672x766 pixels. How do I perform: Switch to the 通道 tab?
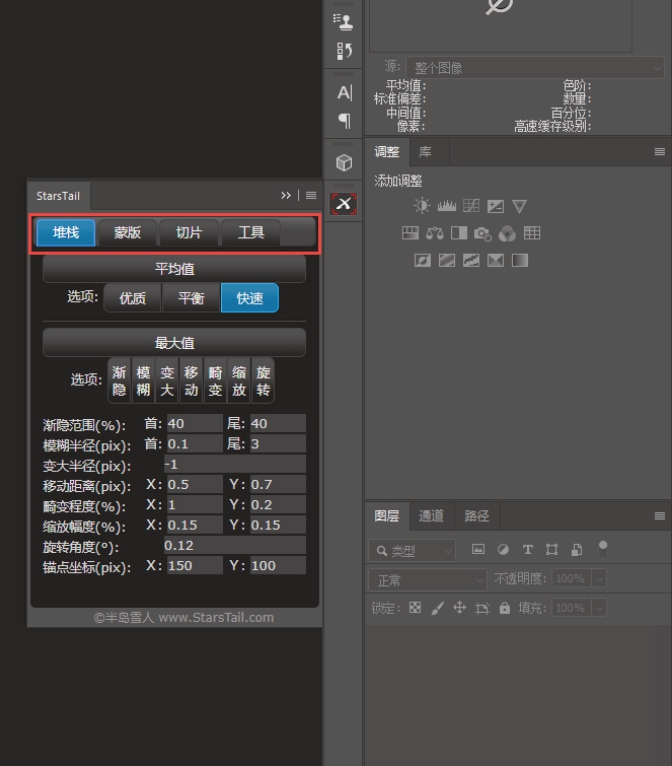pos(431,516)
